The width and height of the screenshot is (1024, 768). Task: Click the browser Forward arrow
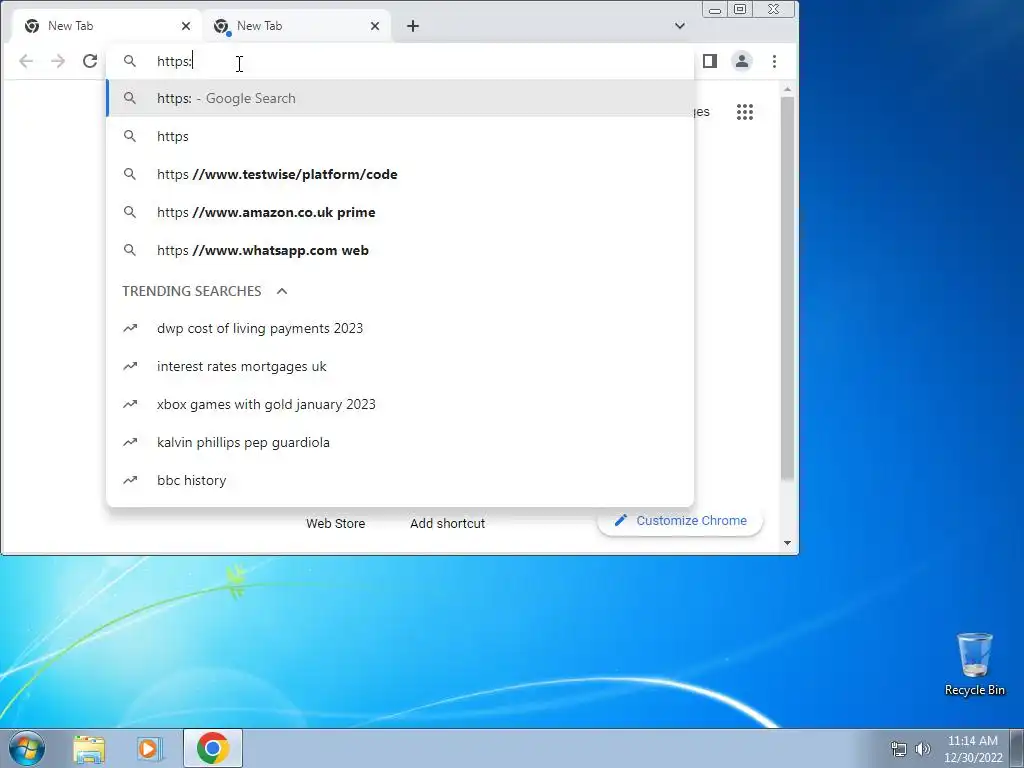[x=58, y=61]
